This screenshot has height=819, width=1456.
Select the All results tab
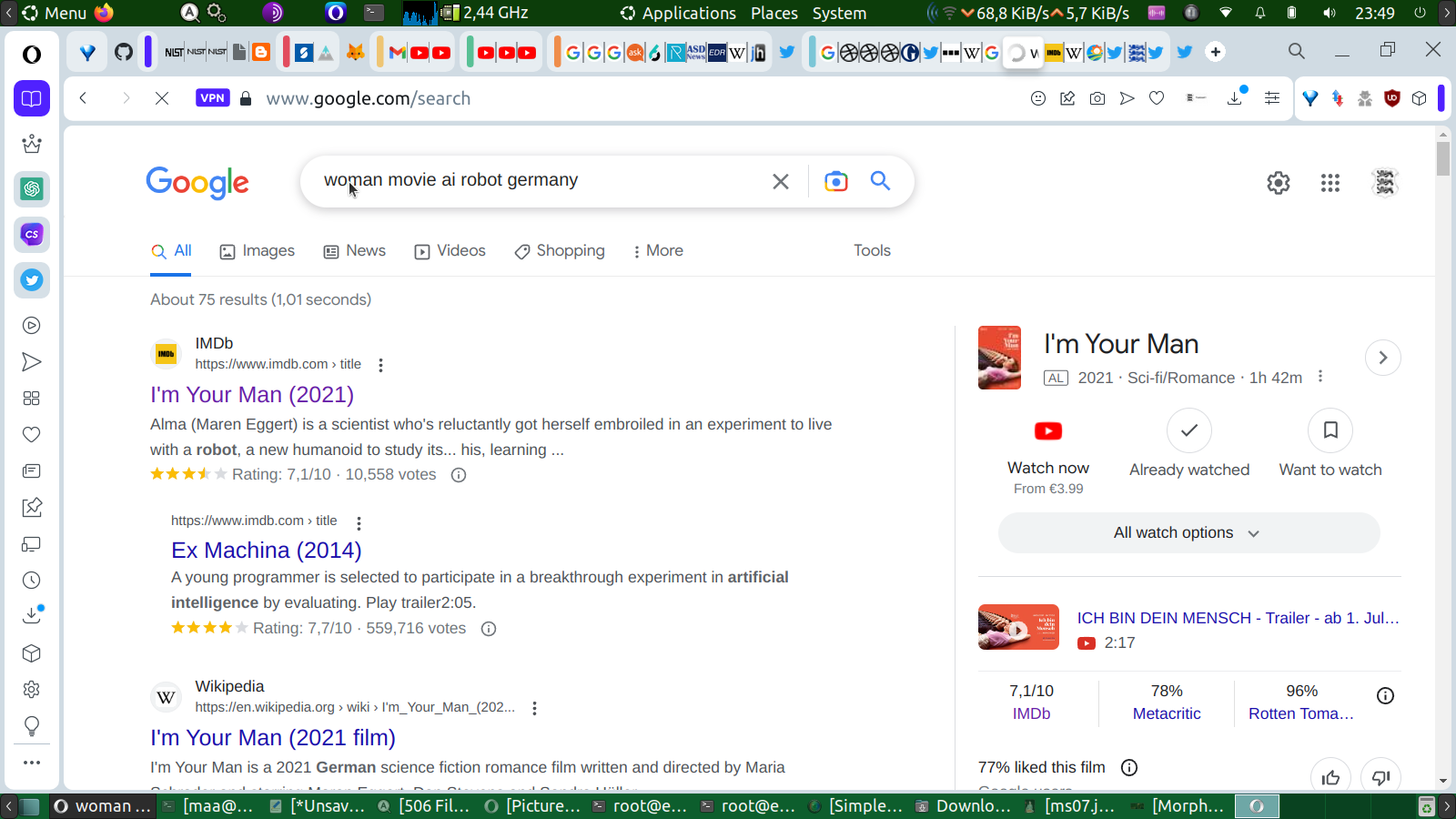(x=171, y=251)
